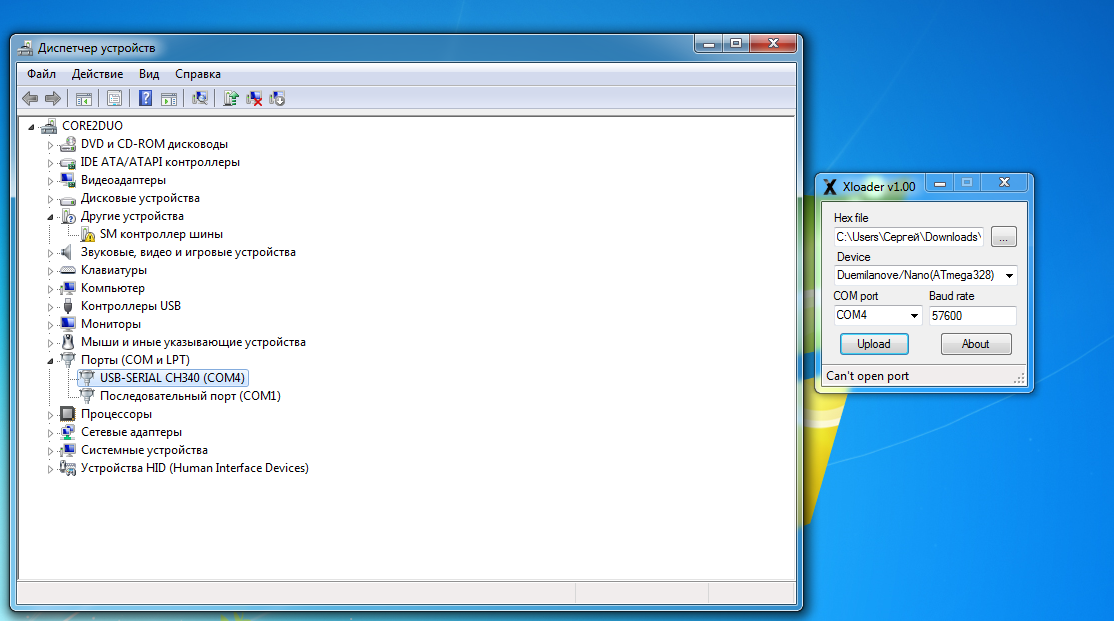This screenshot has width=1114, height=621.
Task: Click the USB controllers category icon
Action: click(x=67, y=306)
